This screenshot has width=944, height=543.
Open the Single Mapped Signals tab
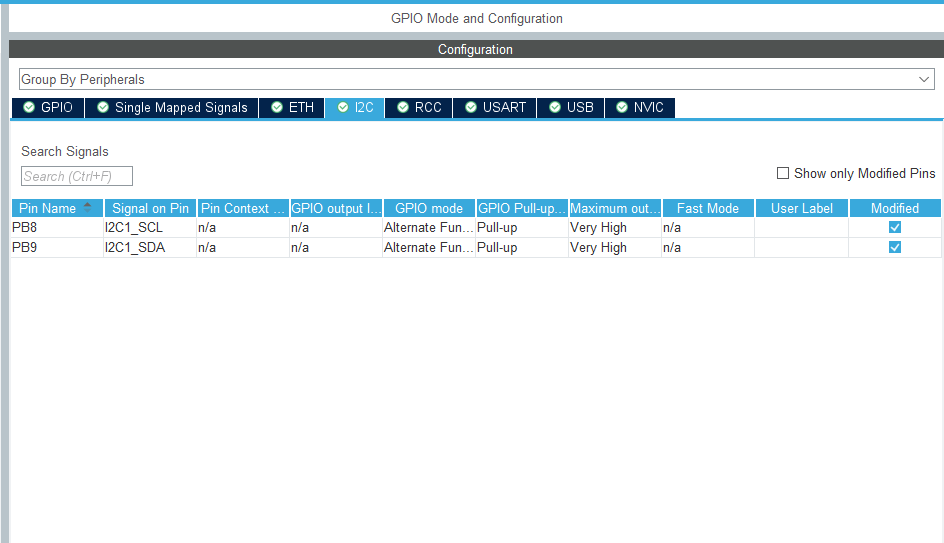pos(172,107)
